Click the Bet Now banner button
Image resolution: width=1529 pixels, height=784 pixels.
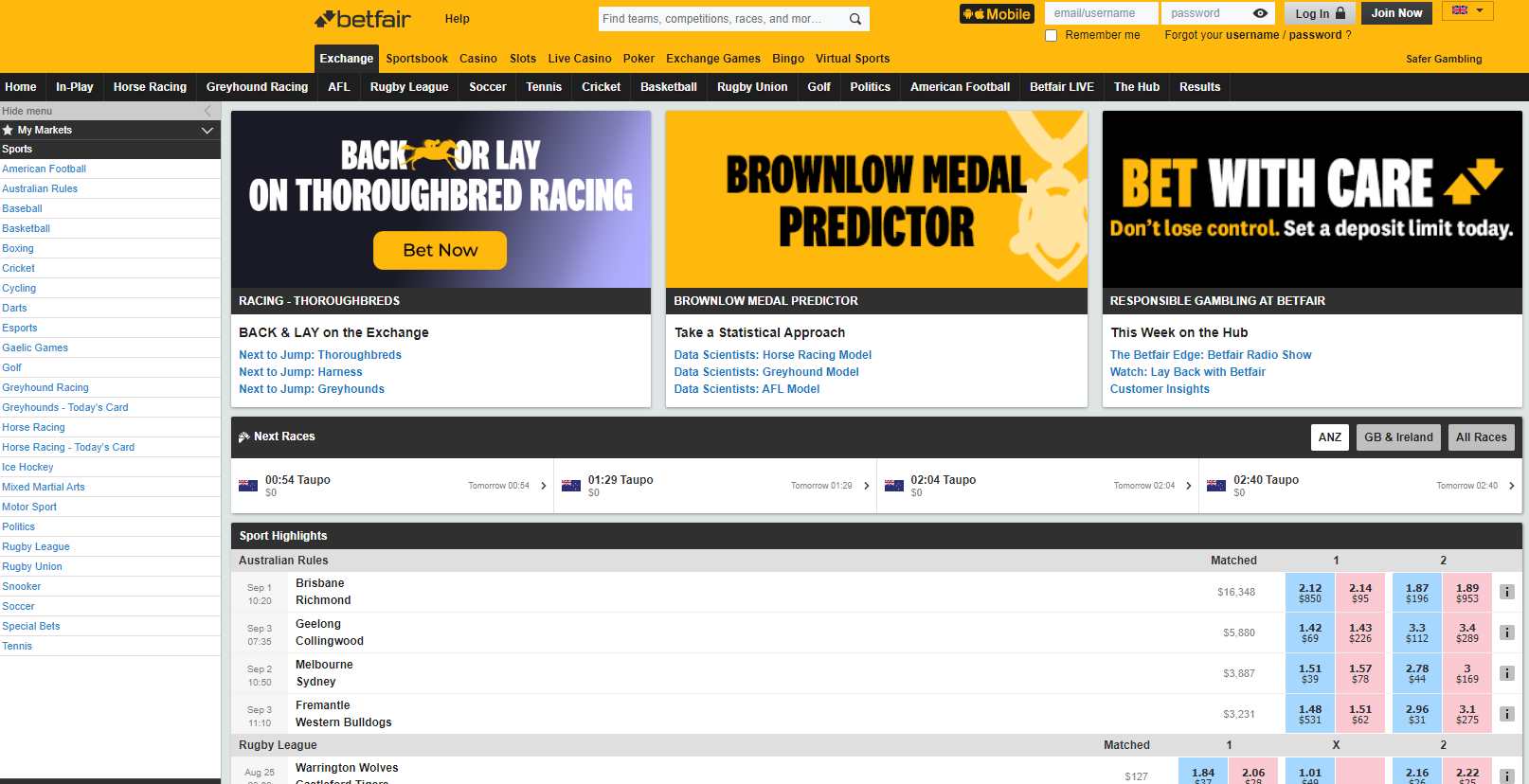click(x=440, y=250)
